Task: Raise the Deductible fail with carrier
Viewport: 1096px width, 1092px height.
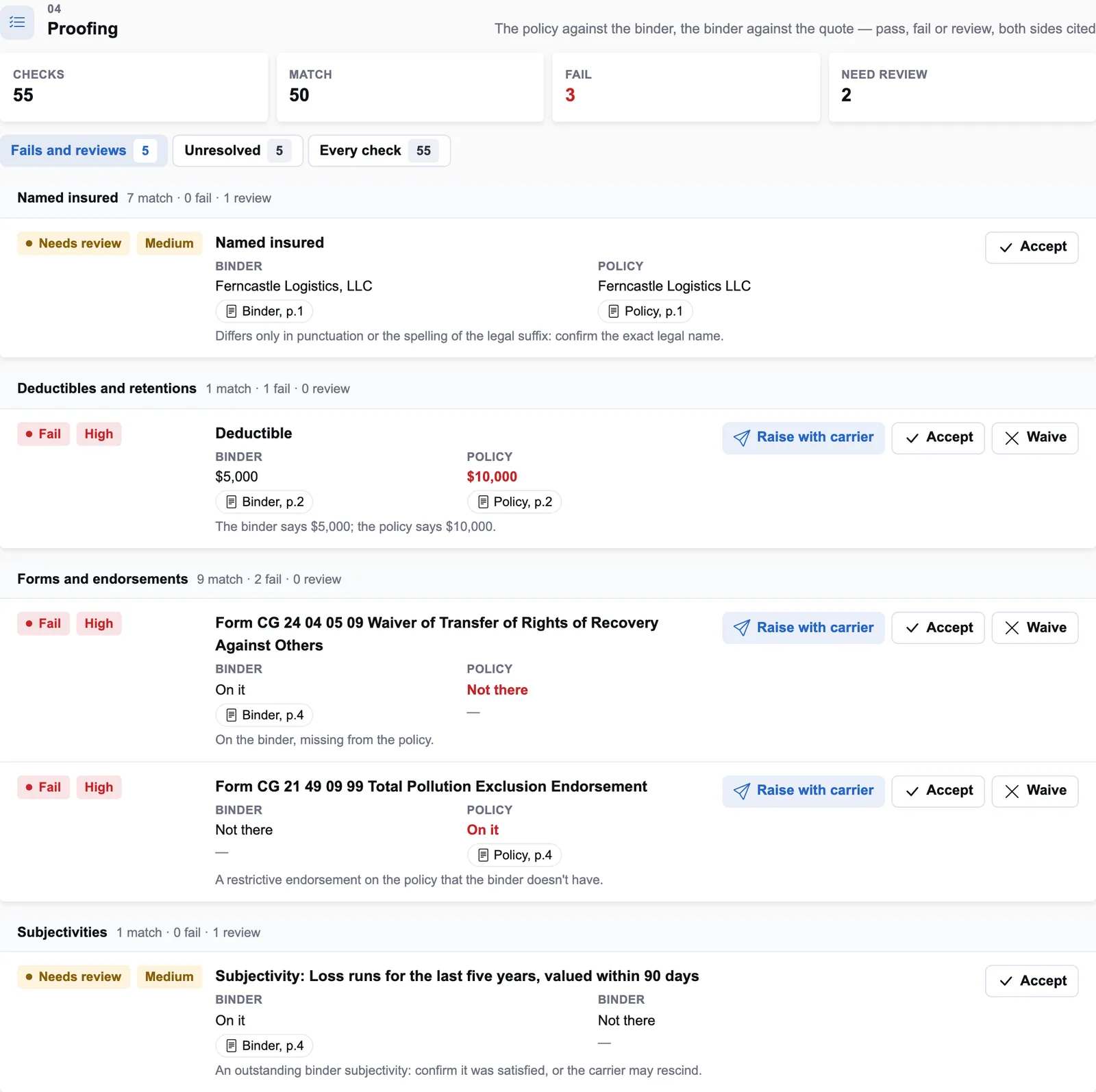Action: (x=804, y=438)
